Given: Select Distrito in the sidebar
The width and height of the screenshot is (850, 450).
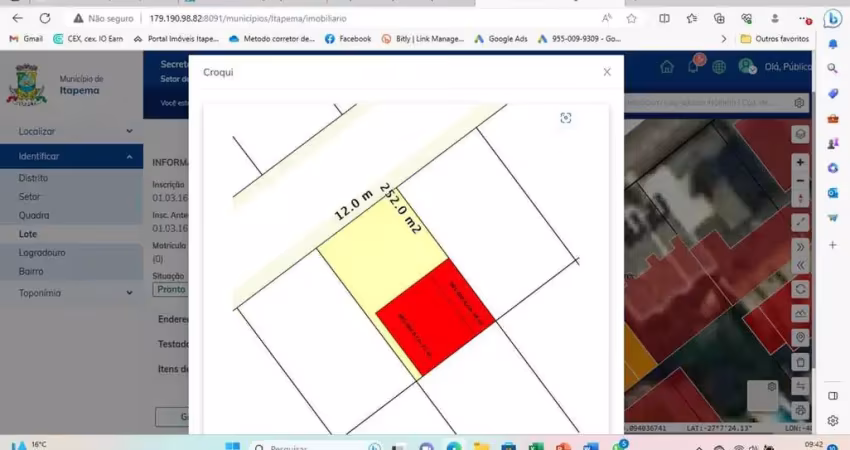Looking at the screenshot, I should (x=33, y=178).
